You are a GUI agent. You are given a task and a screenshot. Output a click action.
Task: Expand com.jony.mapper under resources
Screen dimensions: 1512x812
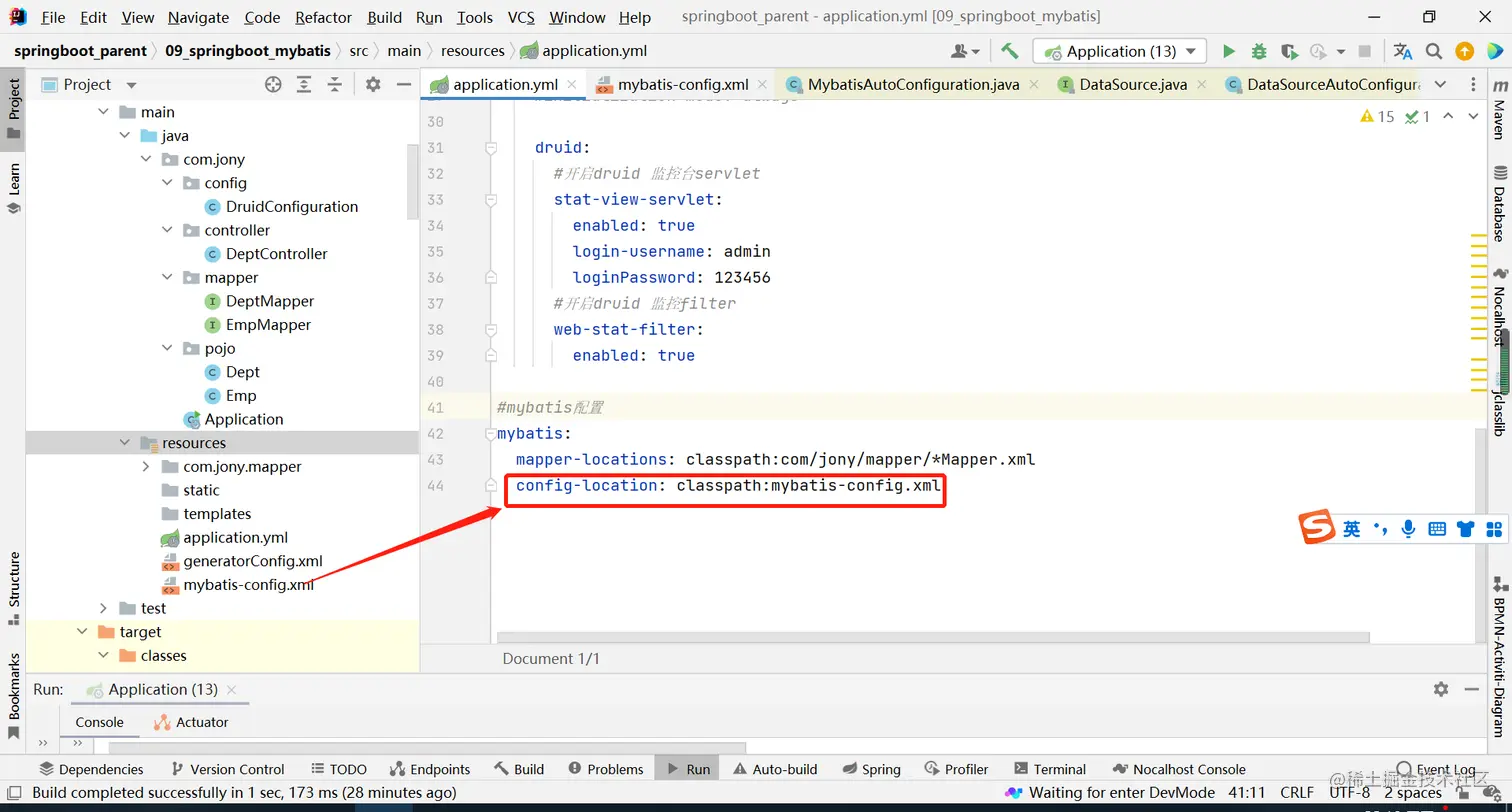click(145, 467)
